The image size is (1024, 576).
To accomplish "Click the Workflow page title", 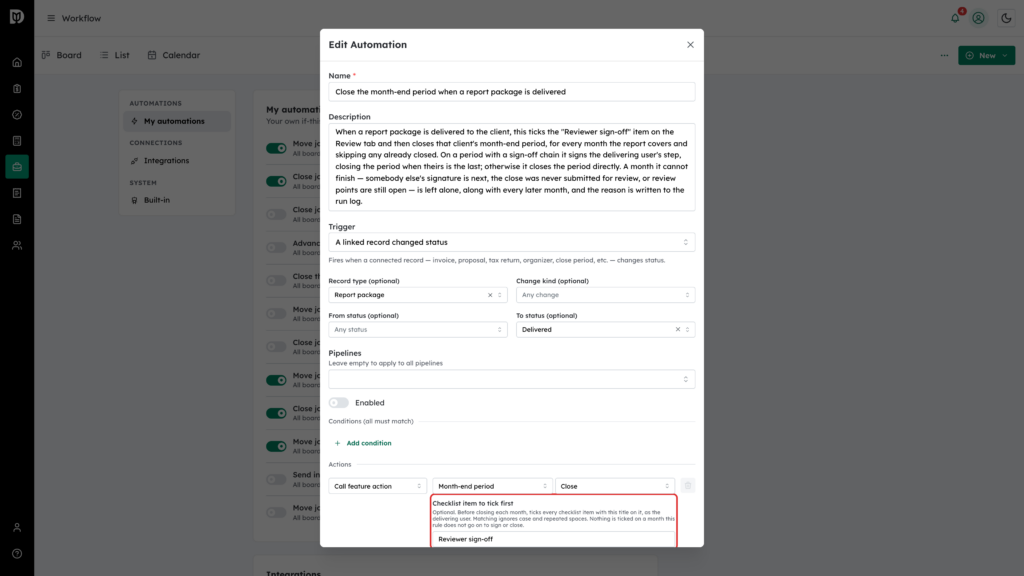I will pyautogui.click(x=81, y=18).
